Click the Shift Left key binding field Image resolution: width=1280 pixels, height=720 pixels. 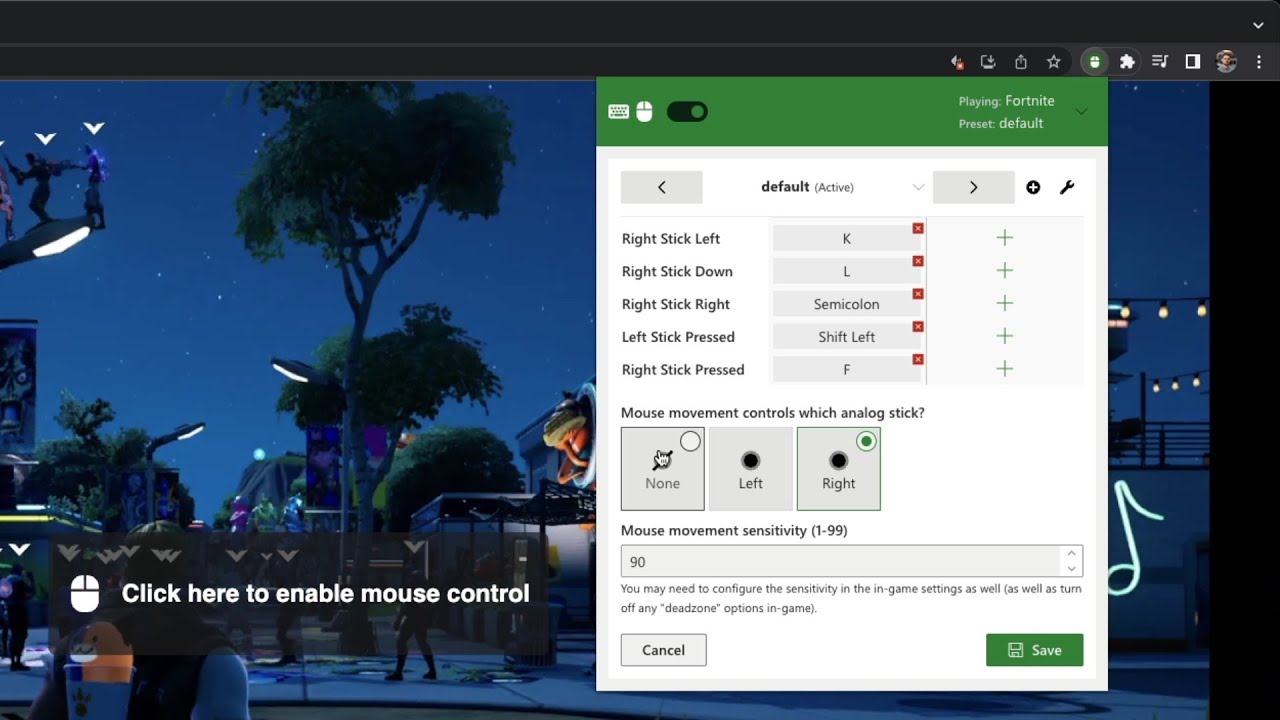click(846, 337)
